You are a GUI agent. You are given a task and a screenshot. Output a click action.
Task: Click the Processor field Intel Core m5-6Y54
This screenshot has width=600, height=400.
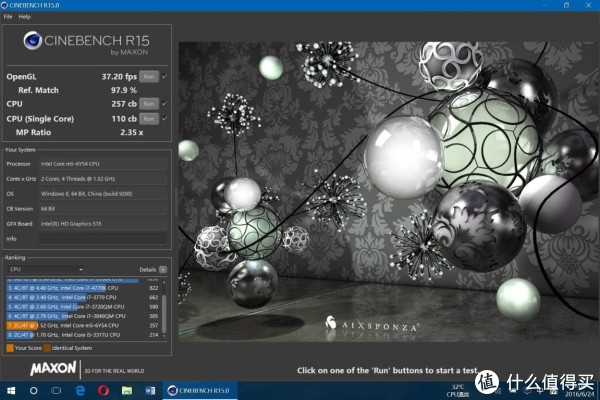point(103,163)
